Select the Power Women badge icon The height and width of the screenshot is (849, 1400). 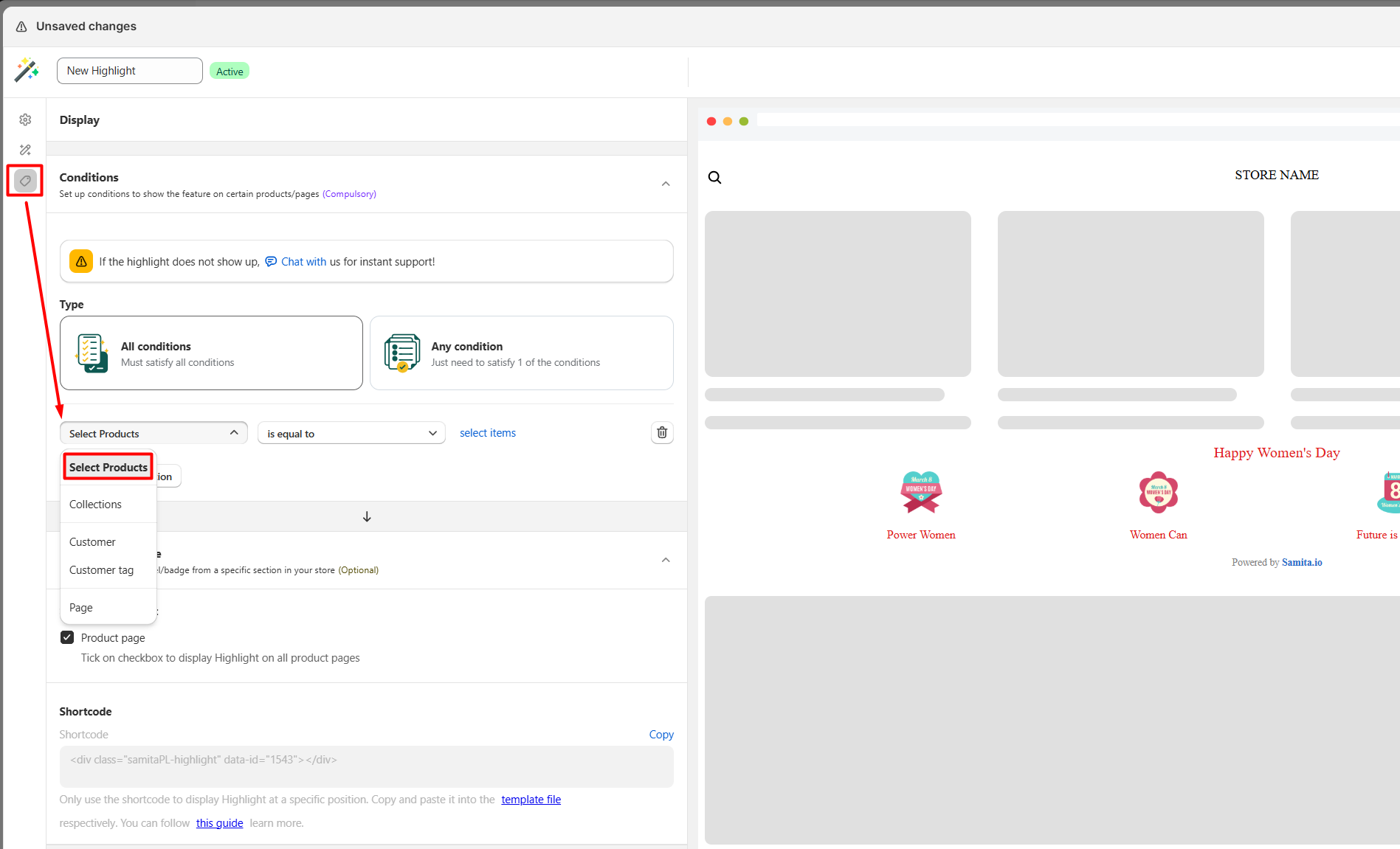pyautogui.click(x=920, y=493)
